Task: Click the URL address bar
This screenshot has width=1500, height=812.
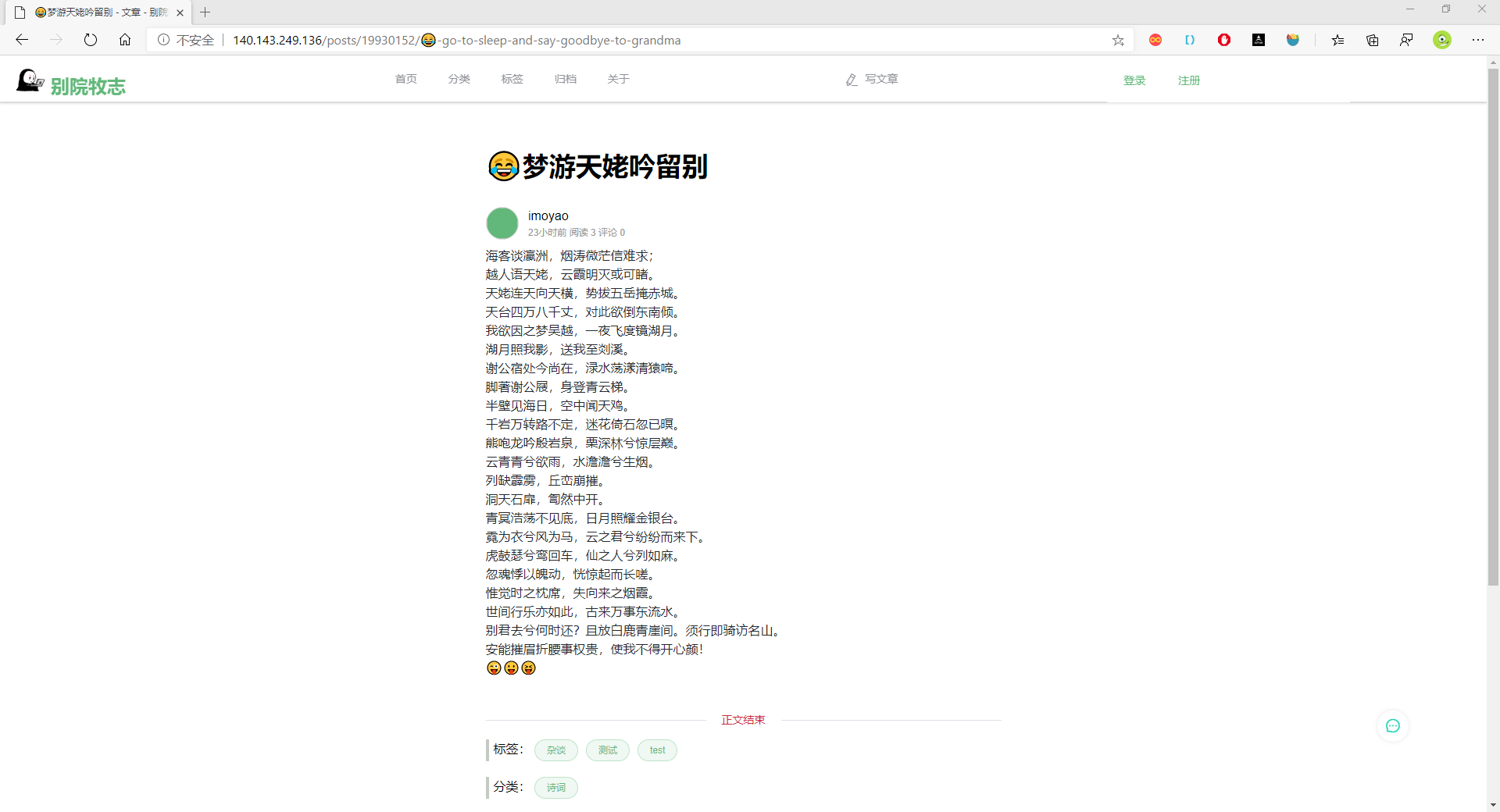Action: pyautogui.click(x=629, y=40)
